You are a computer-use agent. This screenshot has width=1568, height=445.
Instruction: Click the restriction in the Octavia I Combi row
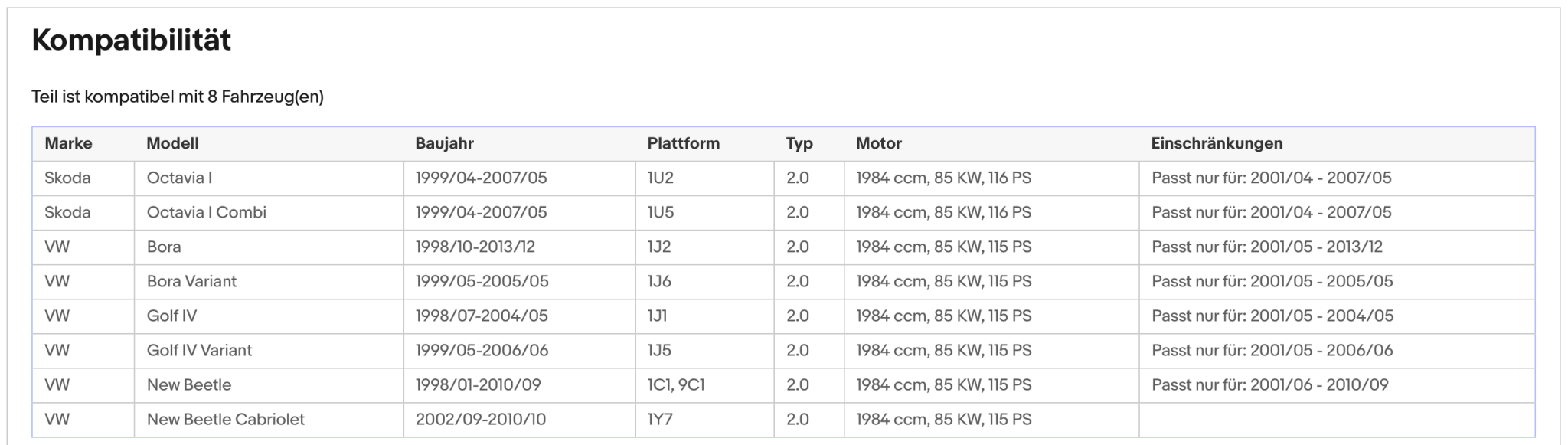point(1272,212)
